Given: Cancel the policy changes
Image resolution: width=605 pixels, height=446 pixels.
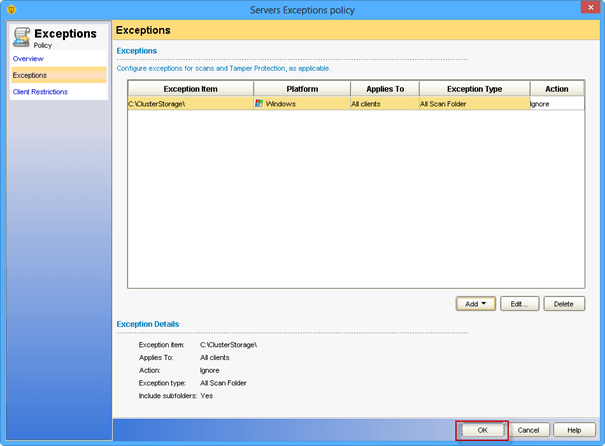Looking at the screenshot, I should pyautogui.click(x=529, y=430).
